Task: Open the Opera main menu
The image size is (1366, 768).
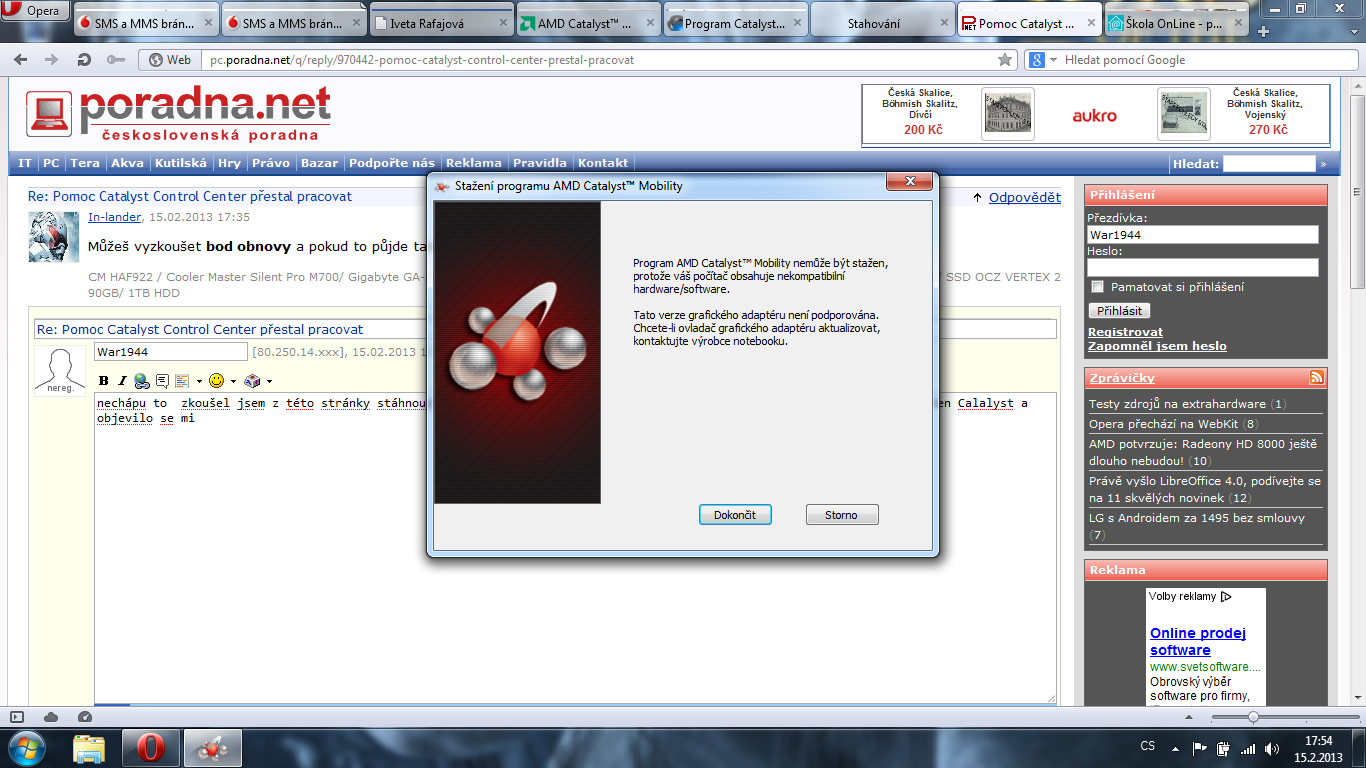Action: click(35, 11)
